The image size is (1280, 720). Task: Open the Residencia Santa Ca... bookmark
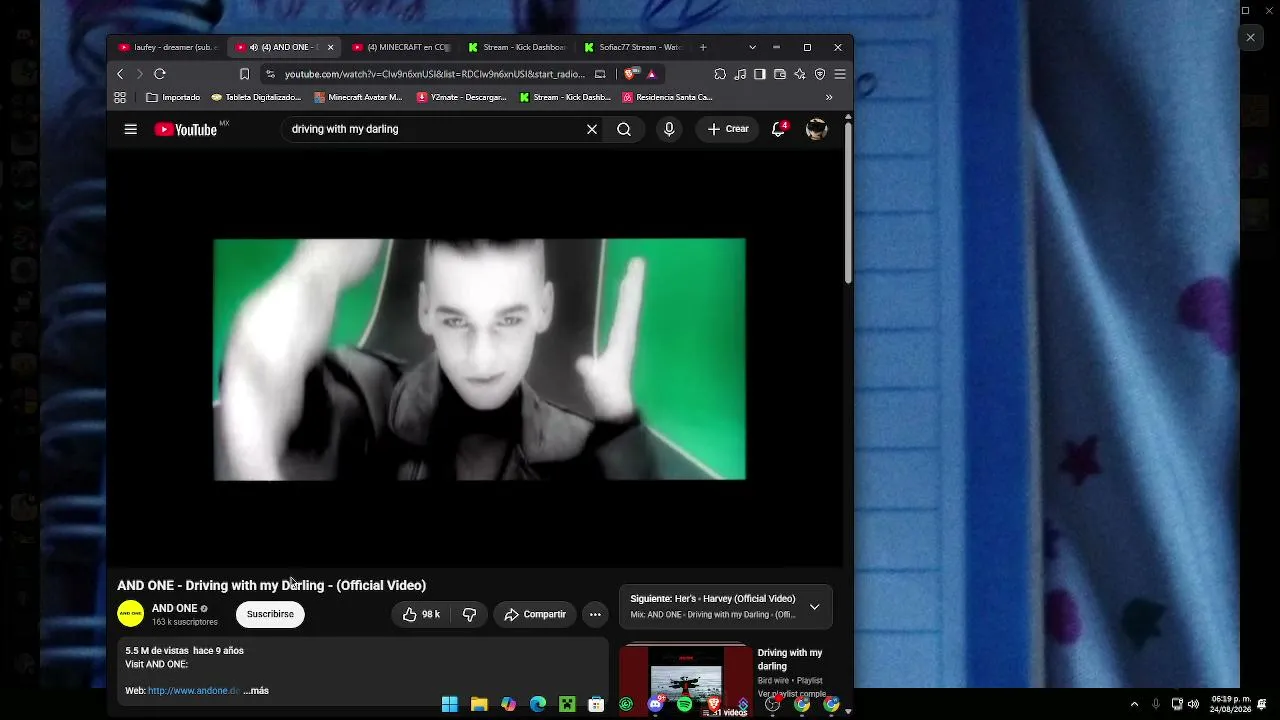coord(667,97)
